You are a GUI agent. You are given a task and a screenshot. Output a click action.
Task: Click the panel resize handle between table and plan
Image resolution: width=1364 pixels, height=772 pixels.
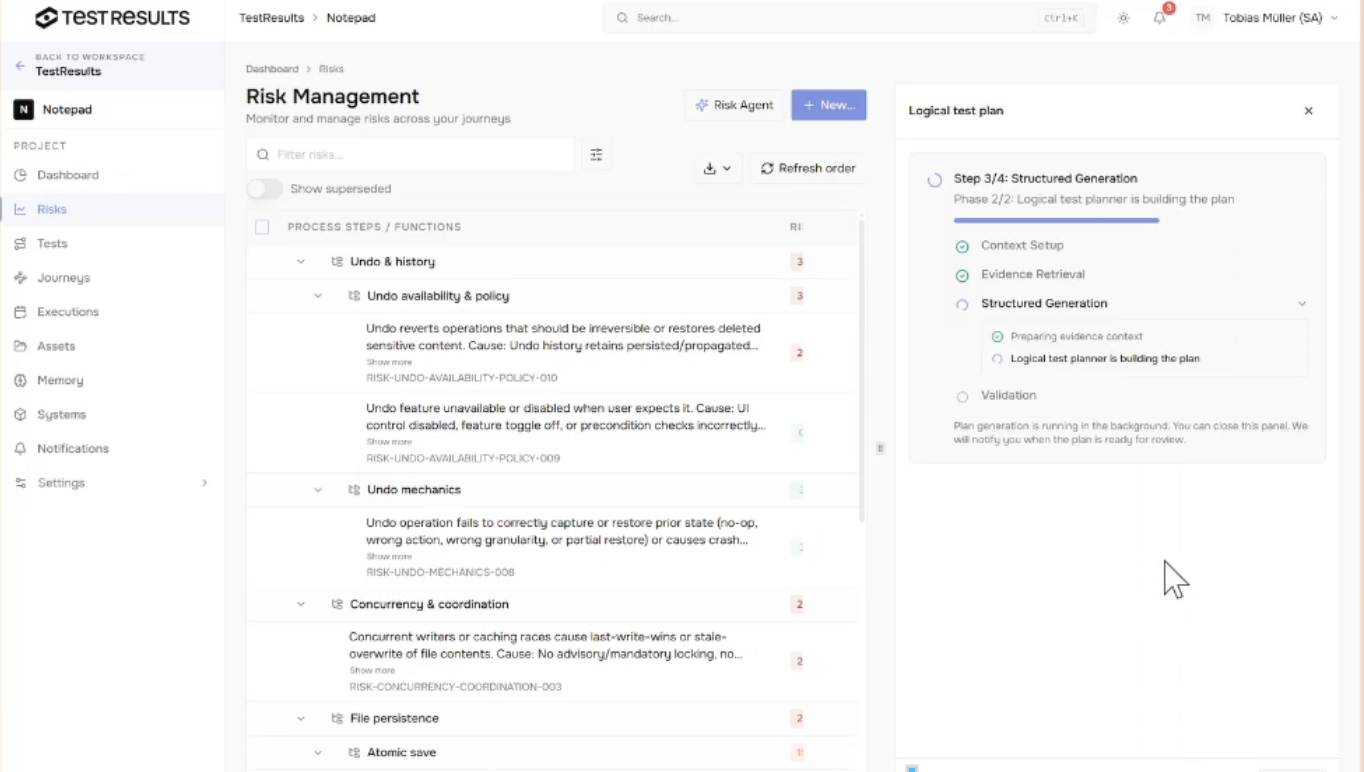(880, 448)
